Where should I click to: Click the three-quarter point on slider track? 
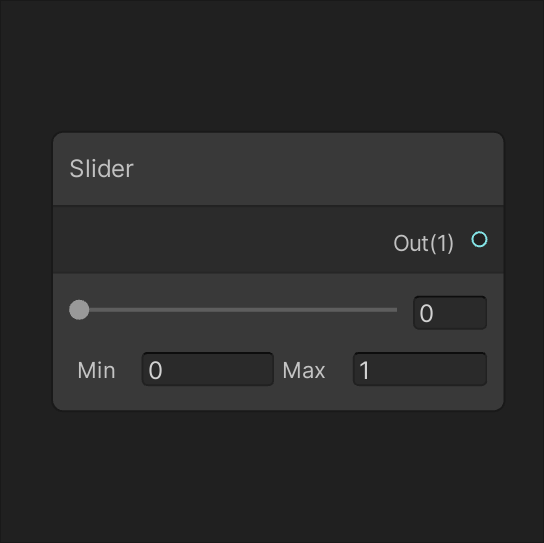317,309
